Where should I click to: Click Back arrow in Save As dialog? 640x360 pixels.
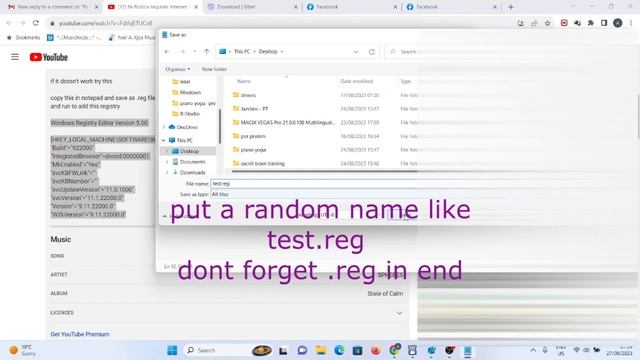coord(167,52)
